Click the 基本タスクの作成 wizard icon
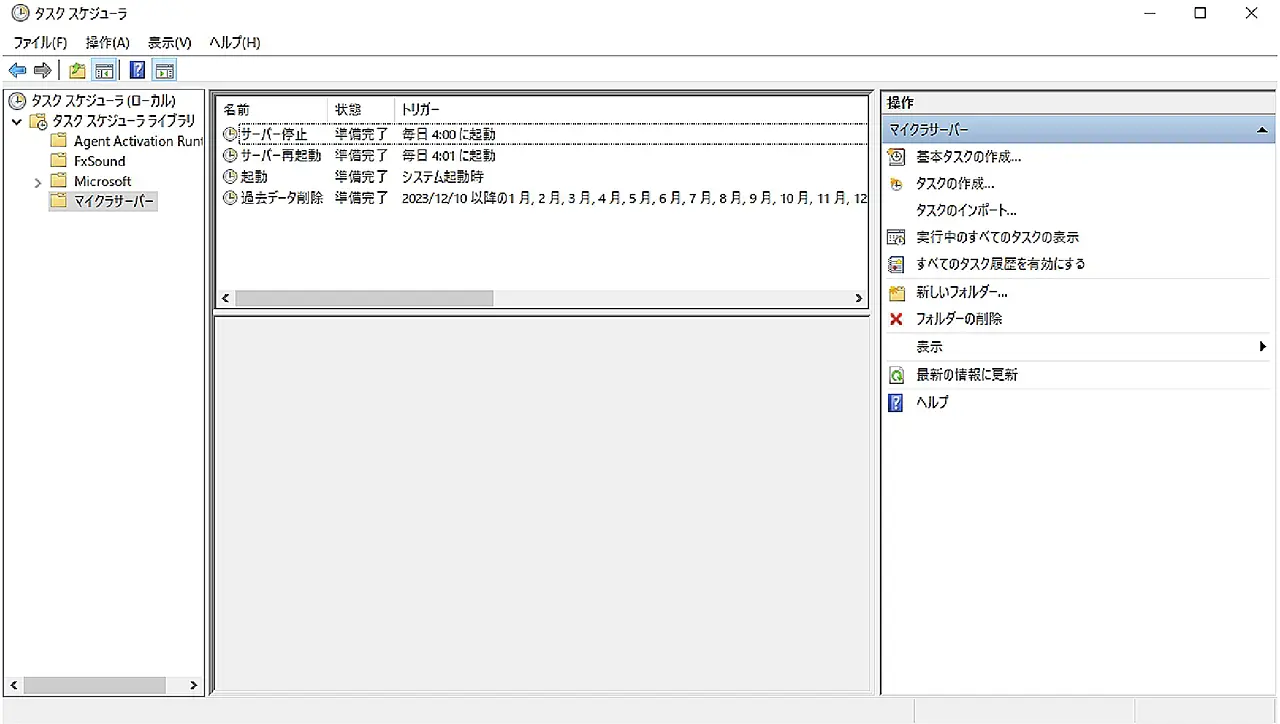1280x724 pixels. (x=896, y=157)
